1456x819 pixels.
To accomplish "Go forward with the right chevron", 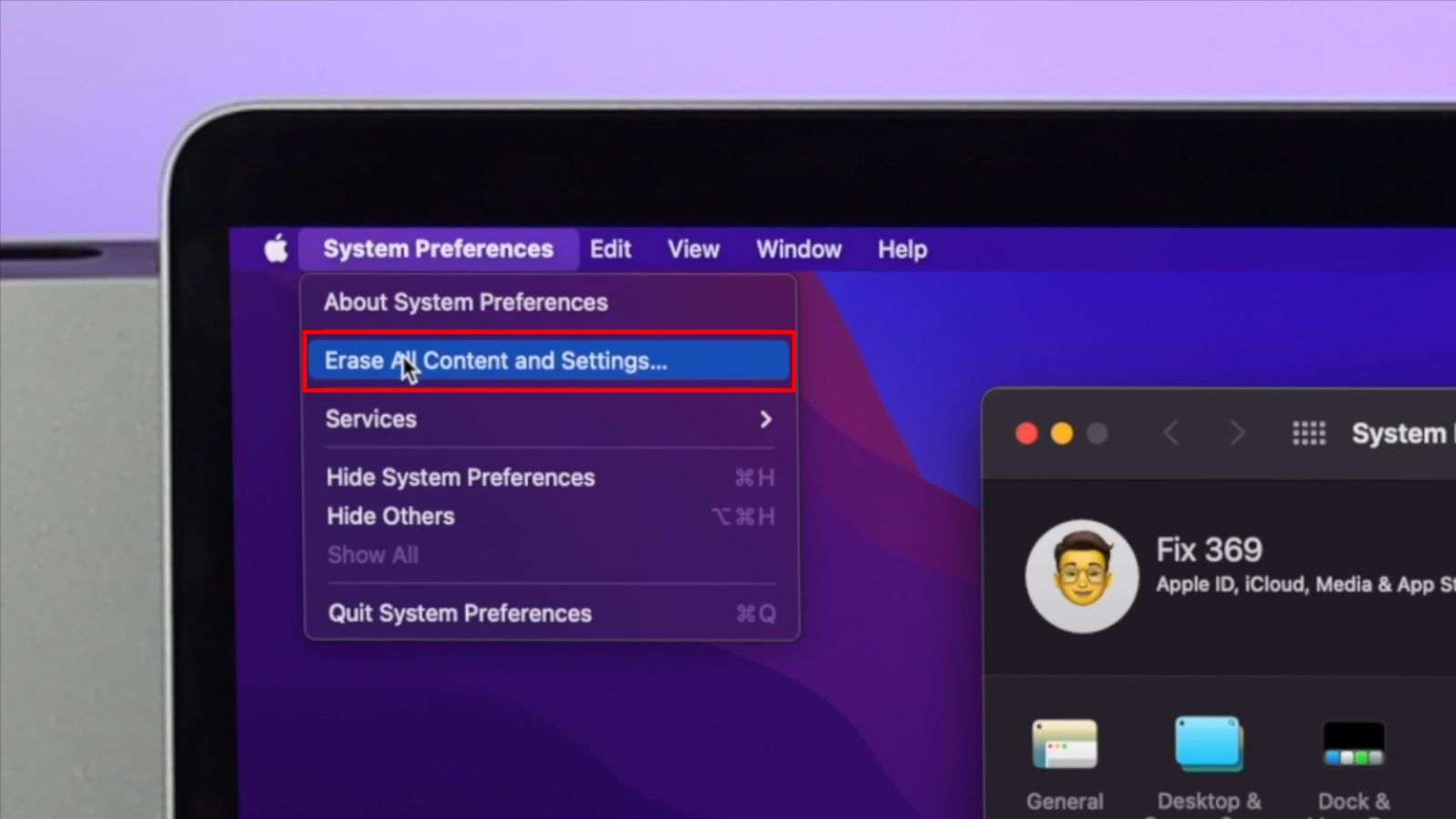I will (x=1237, y=433).
